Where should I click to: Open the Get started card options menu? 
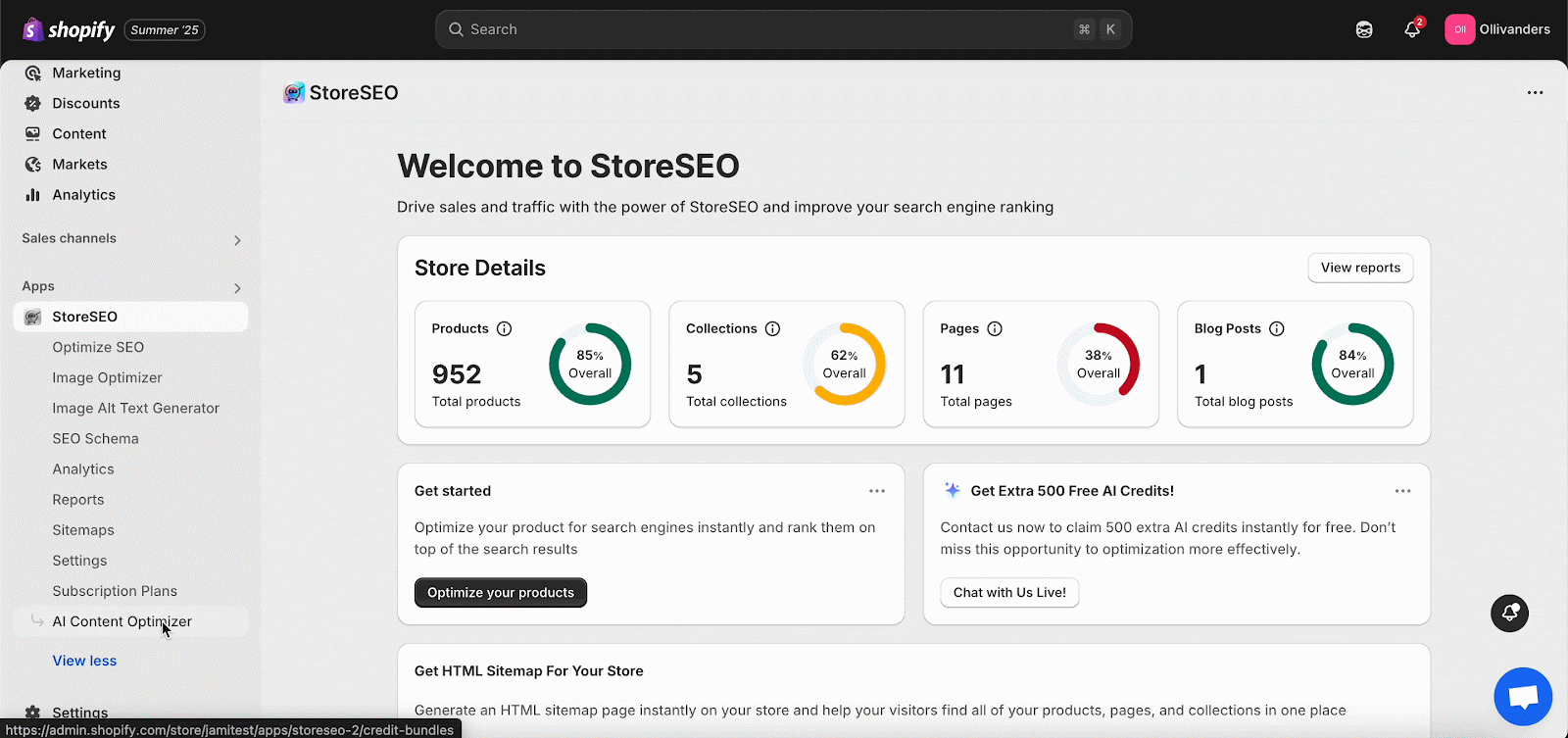click(877, 491)
